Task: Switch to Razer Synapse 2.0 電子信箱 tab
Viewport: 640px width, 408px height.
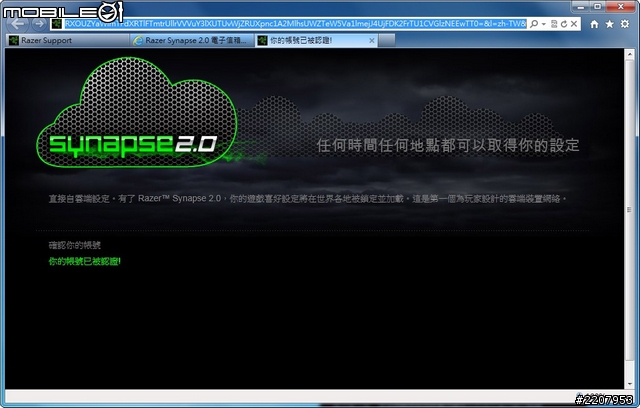Action: 192,40
